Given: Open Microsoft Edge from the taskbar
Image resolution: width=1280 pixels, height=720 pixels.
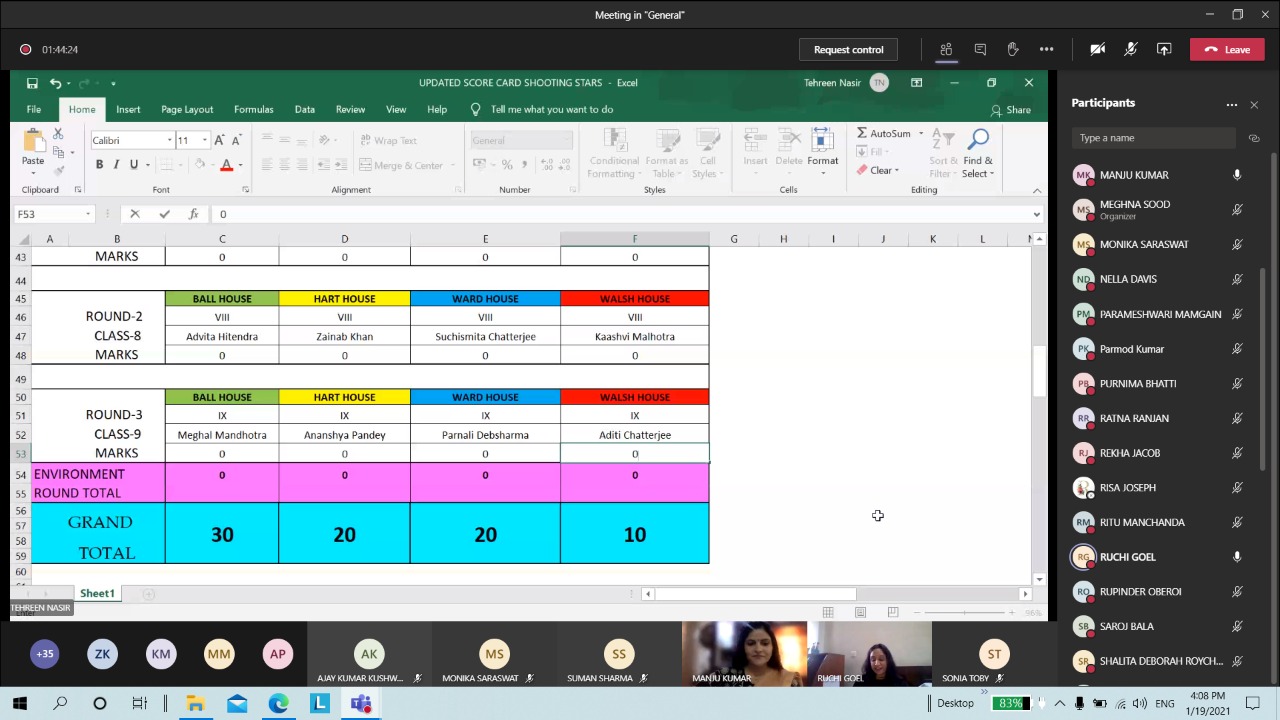Looking at the screenshot, I should click(278, 703).
